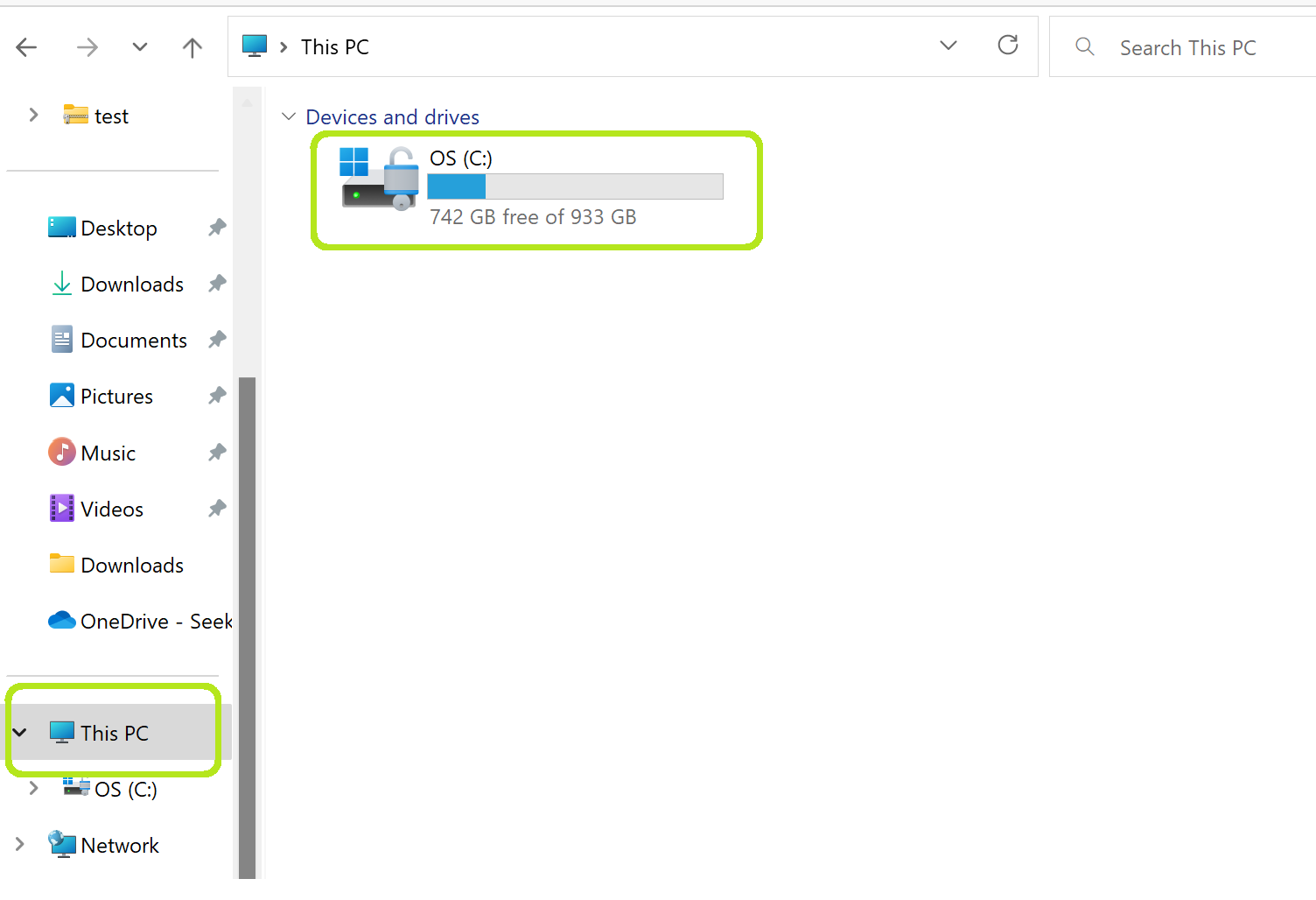Open pinned Downloads with green arrow
The width and height of the screenshot is (1316, 900).
132,285
